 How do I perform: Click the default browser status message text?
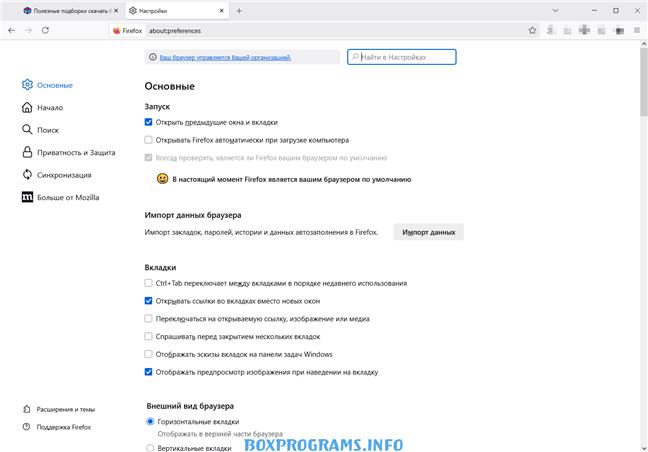(292, 179)
